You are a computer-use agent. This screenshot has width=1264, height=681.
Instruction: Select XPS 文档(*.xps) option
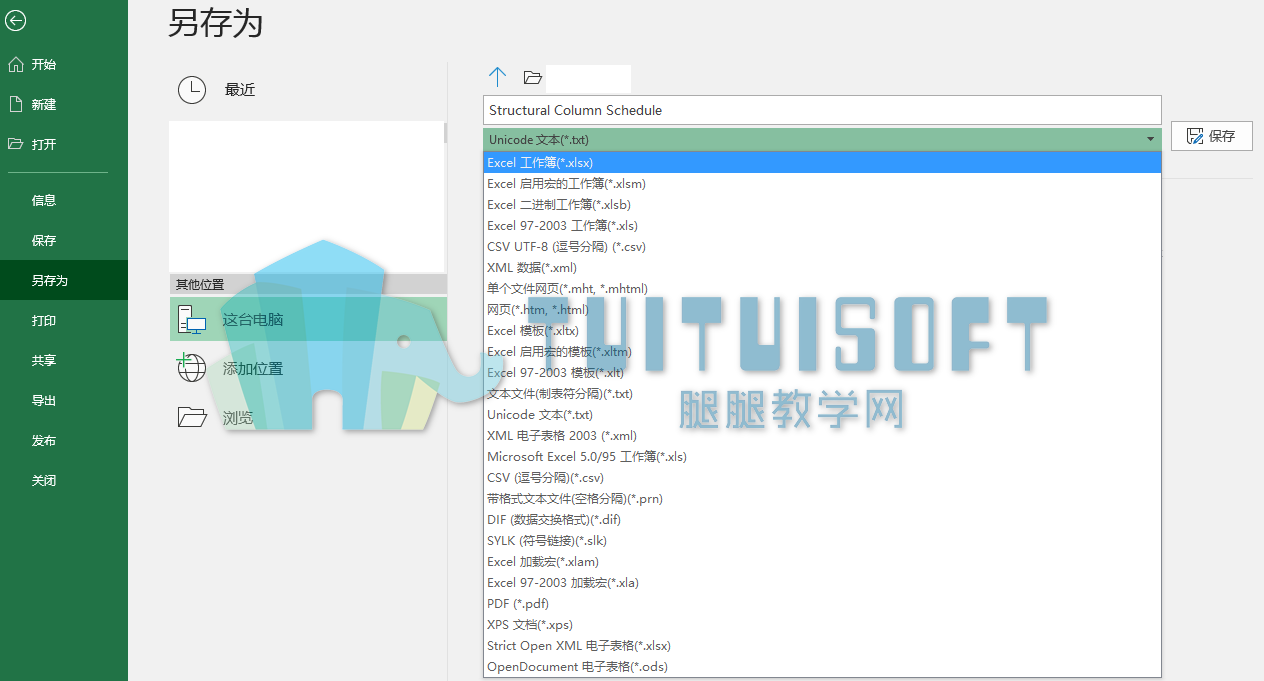822,624
